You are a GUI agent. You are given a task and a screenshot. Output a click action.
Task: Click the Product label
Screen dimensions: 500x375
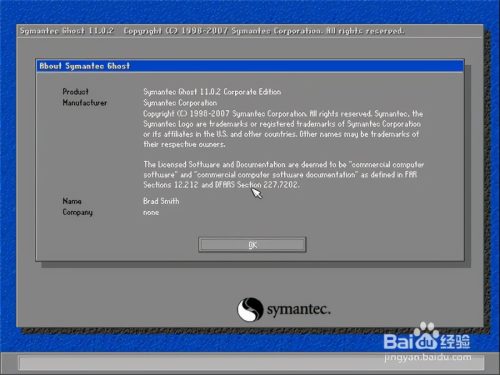coord(75,91)
